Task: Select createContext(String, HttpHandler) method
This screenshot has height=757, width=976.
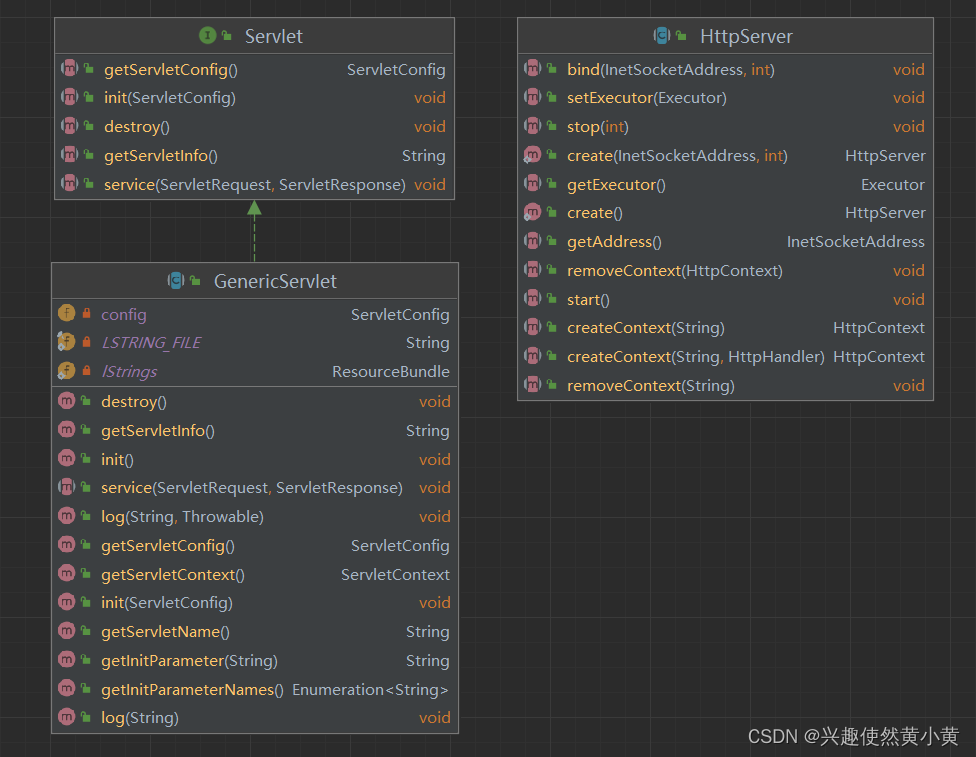Action: click(695, 357)
